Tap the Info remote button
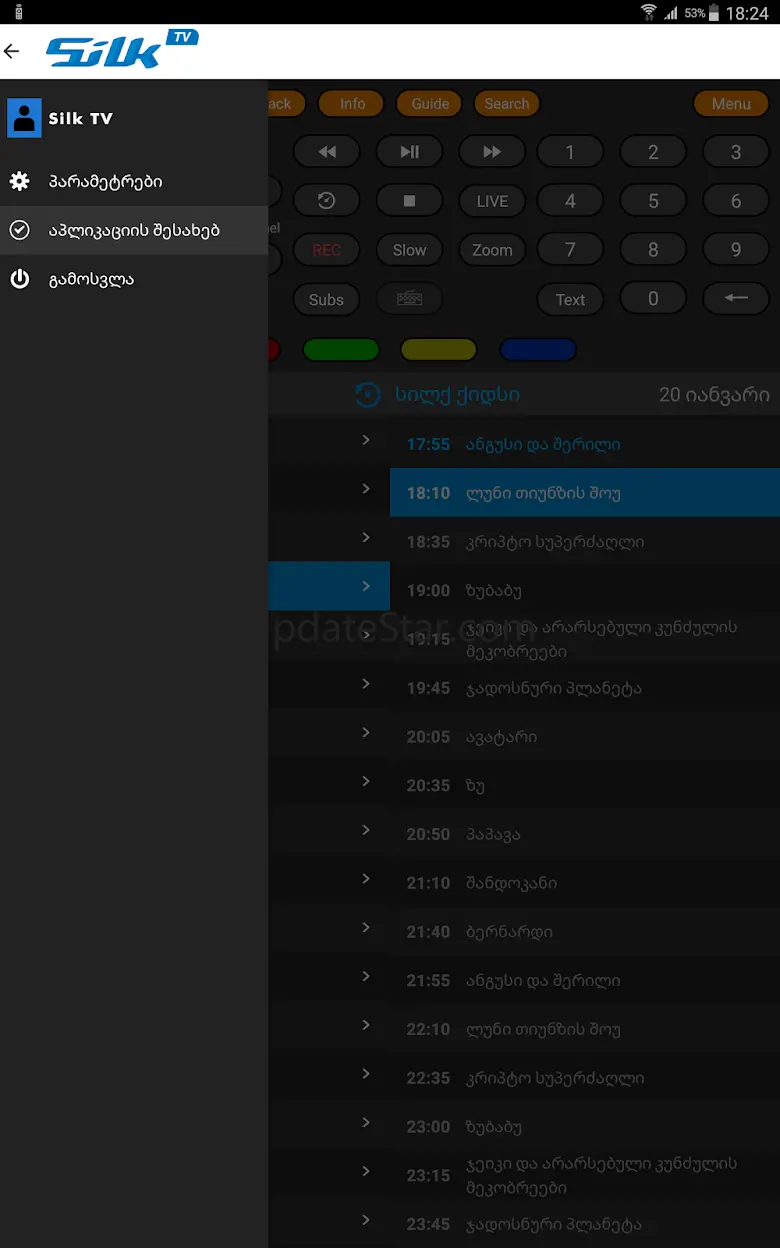 click(352, 104)
